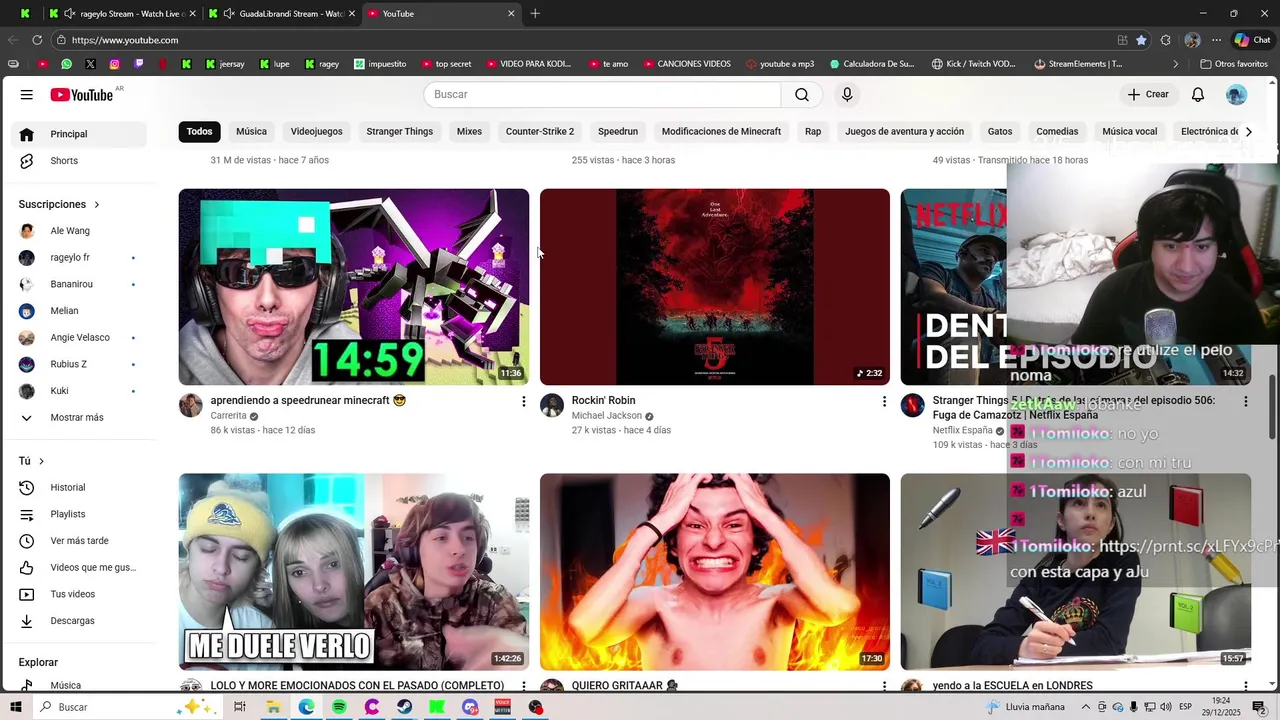1280x720 pixels.
Task: Open the Chat button in browser toolbar
Action: click(1253, 40)
